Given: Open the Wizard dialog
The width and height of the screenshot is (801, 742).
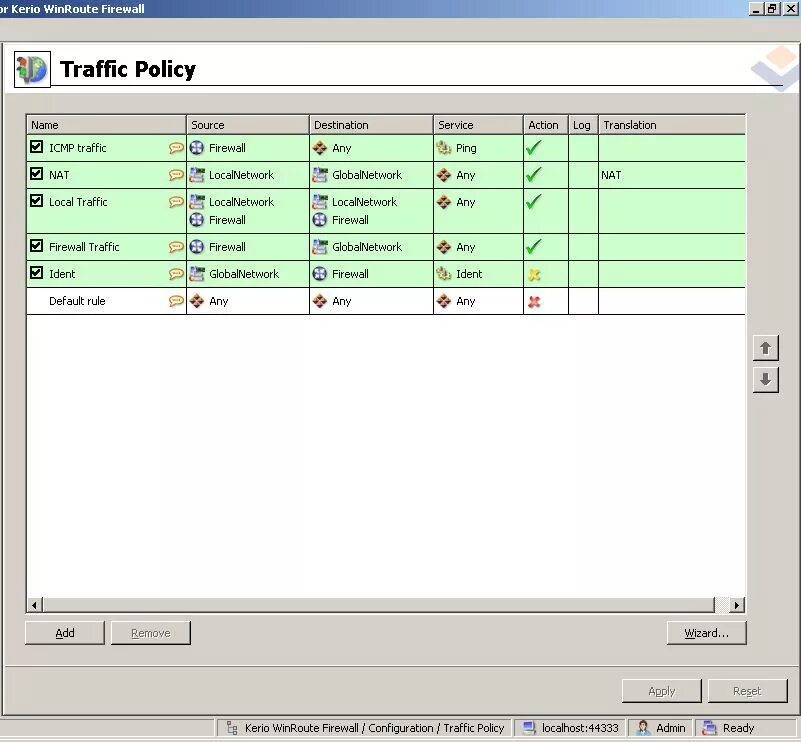Looking at the screenshot, I should (x=706, y=633).
